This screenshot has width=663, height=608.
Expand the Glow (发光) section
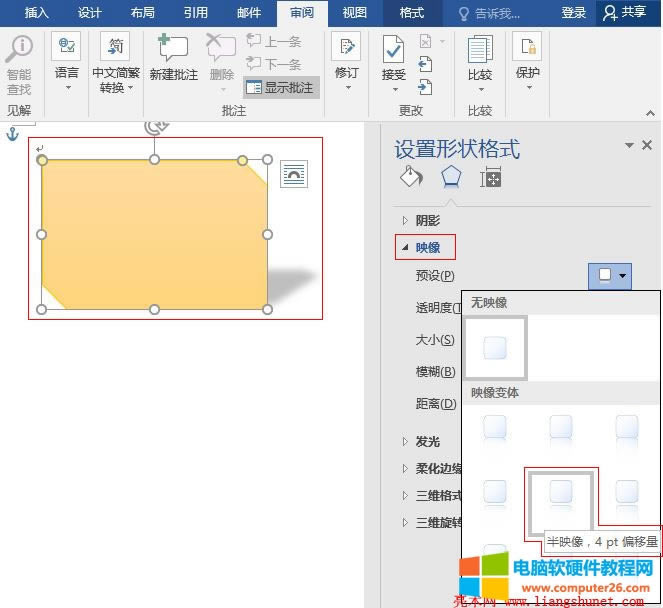(427, 441)
